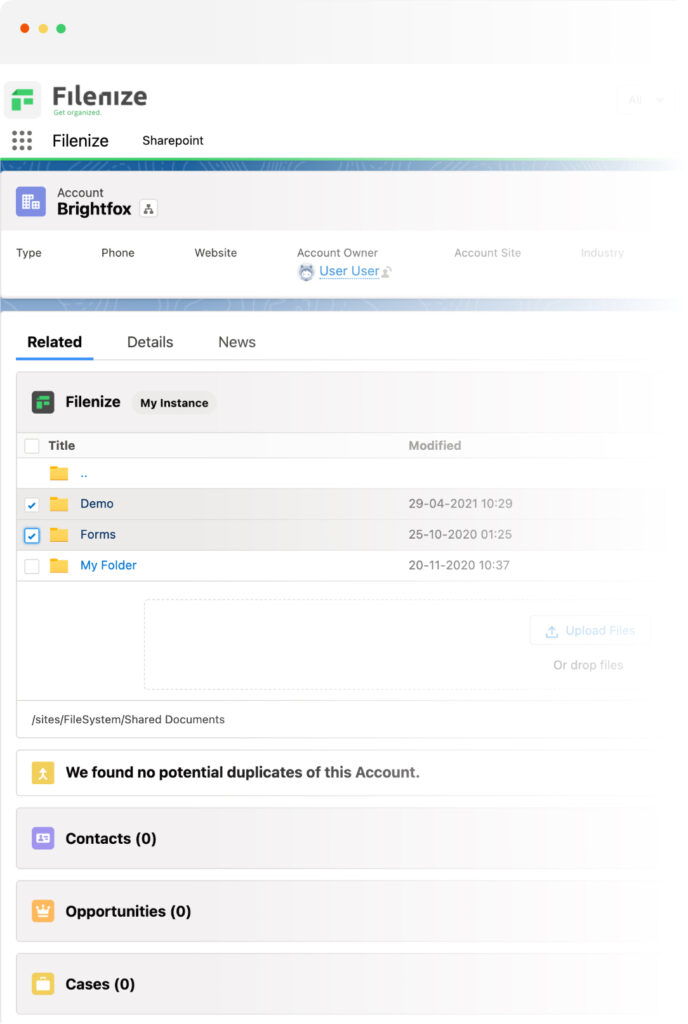
Task: Open the app launcher grid icon
Action: pyautogui.click(x=22, y=140)
